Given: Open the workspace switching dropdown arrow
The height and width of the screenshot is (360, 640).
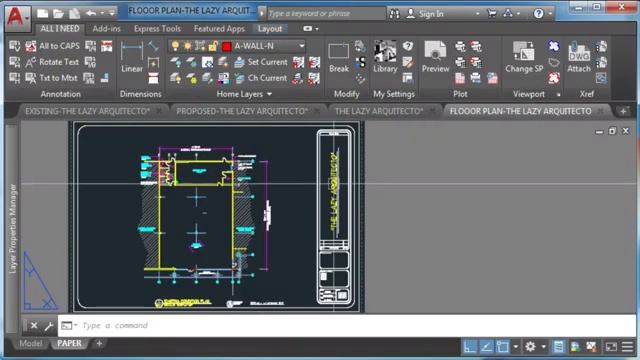Looking at the screenshot, I should pyautogui.click(x=543, y=347).
